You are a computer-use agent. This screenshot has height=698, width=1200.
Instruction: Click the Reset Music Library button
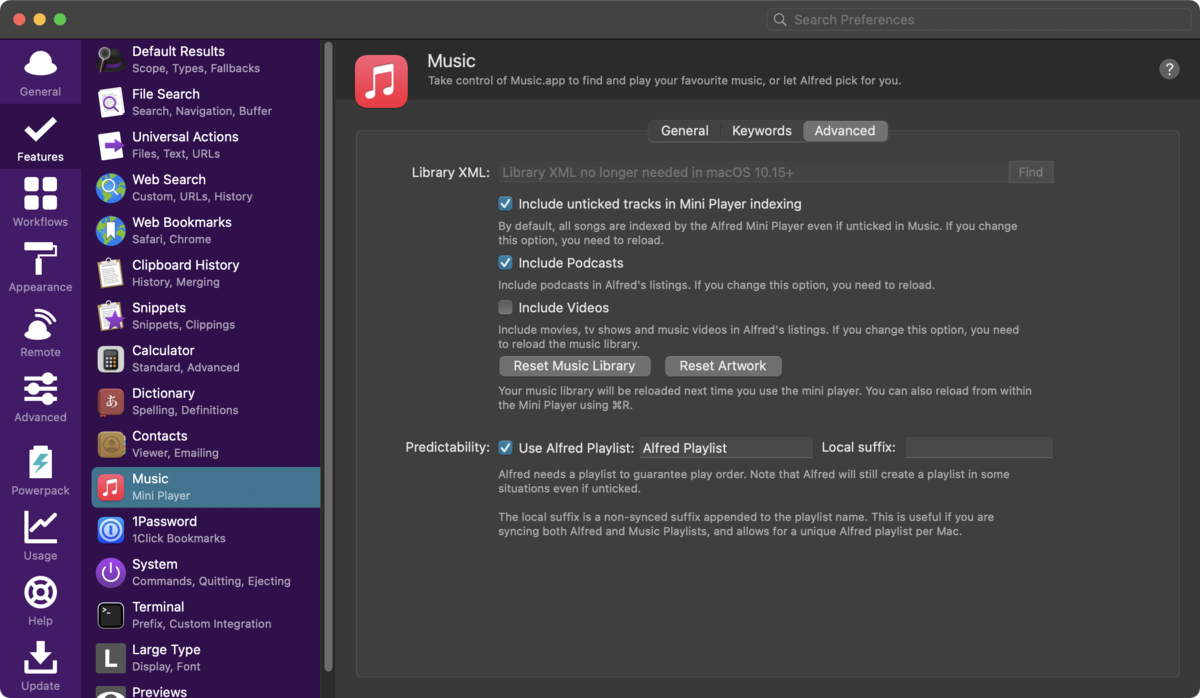click(574, 366)
